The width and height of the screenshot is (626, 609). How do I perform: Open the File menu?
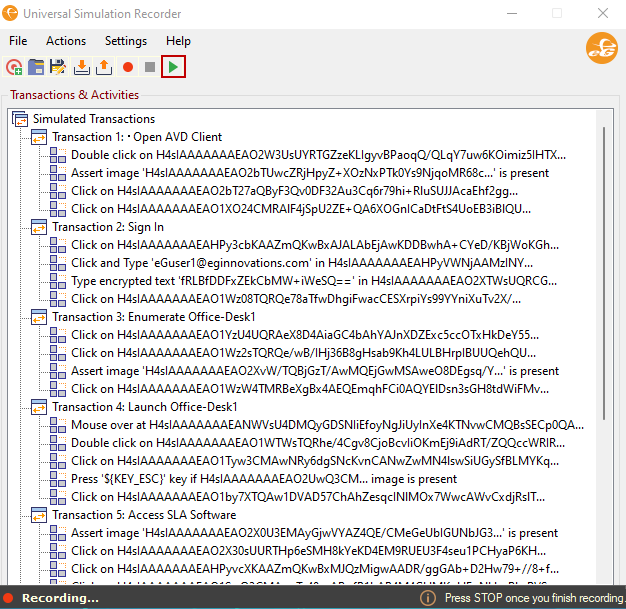pos(18,41)
